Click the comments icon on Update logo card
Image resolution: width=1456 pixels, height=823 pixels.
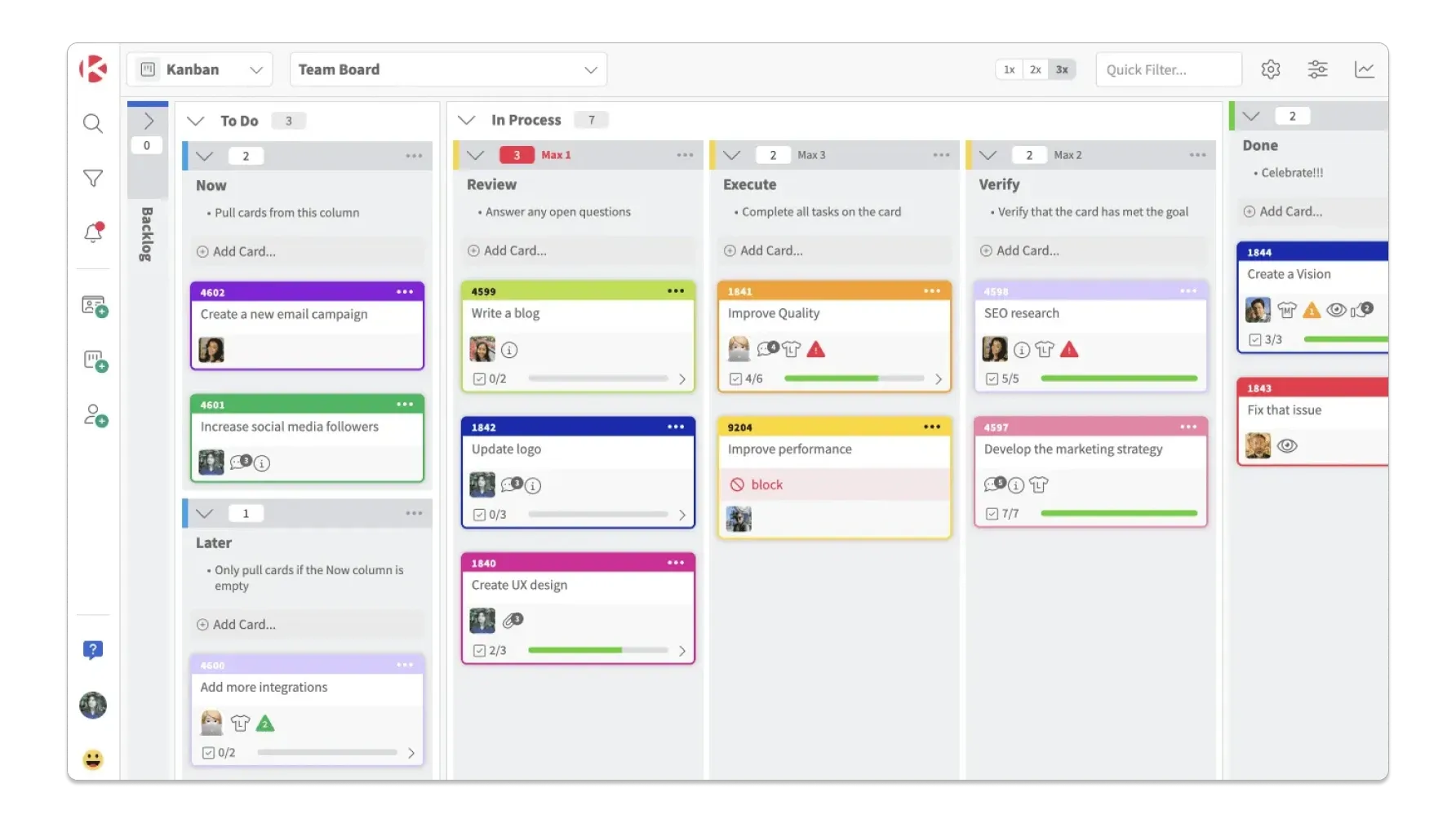point(511,485)
